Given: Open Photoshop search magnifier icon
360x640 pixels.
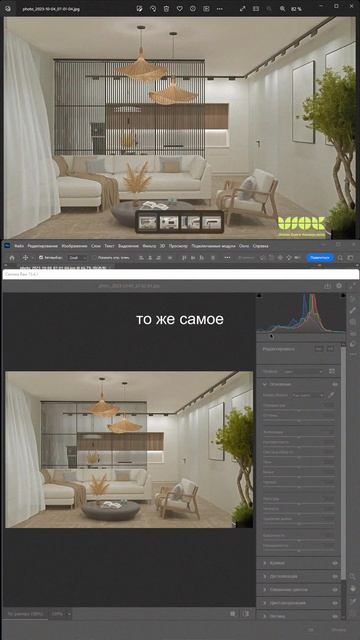Looking at the screenshot, I should [x=340, y=258].
